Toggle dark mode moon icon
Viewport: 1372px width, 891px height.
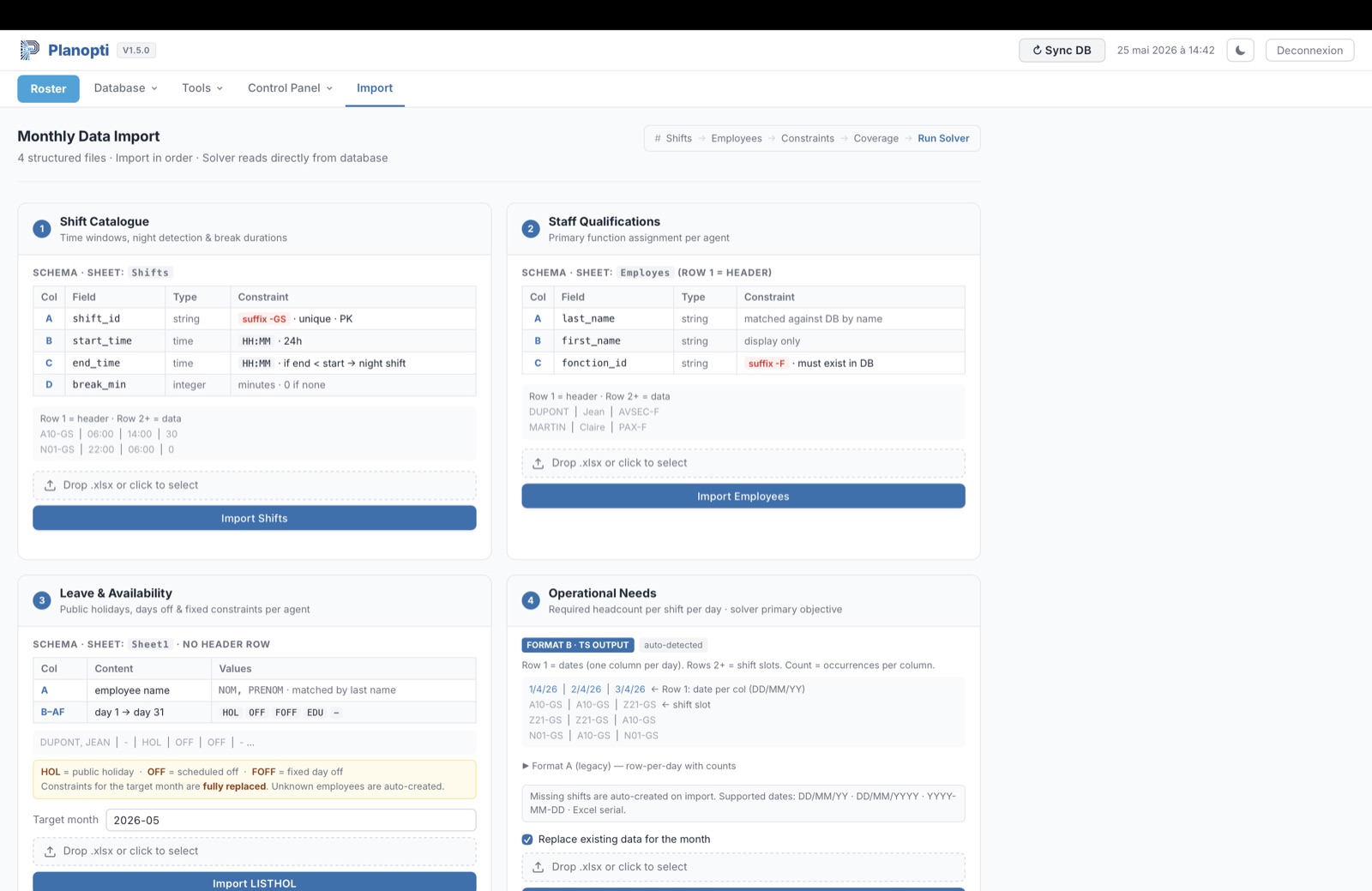pyautogui.click(x=1240, y=50)
